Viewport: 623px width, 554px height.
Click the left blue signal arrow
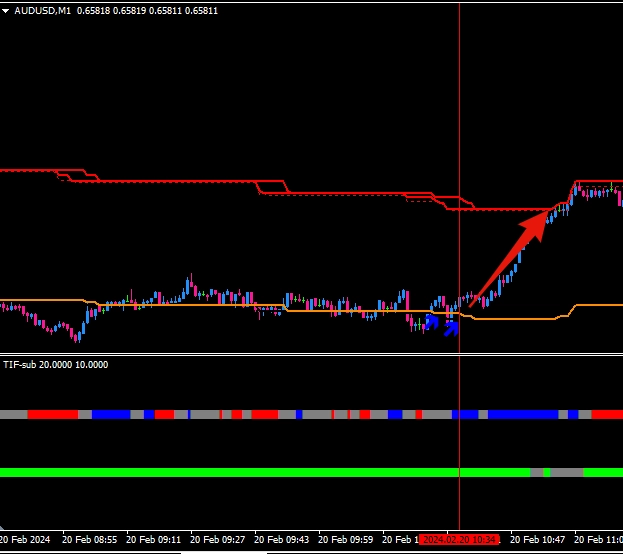[432, 322]
